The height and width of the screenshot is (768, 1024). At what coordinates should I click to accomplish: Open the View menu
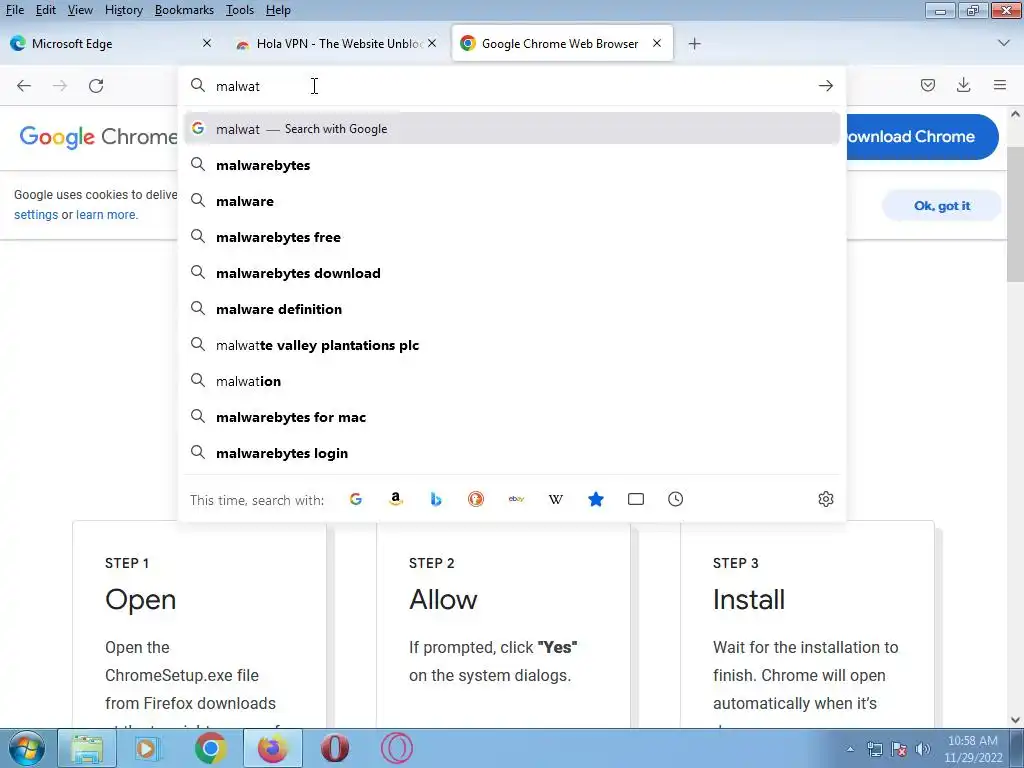pyautogui.click(x=80, y=10)
